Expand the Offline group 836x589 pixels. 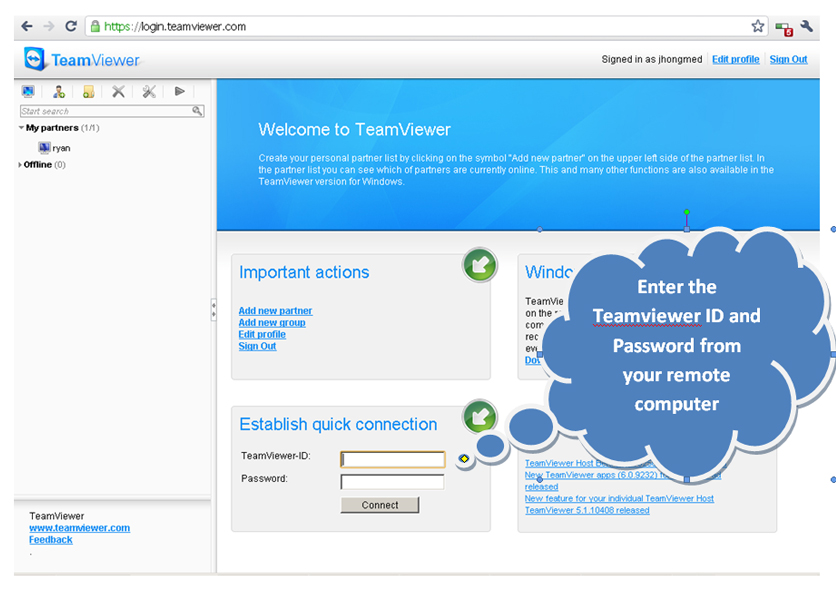click(21, 165)
